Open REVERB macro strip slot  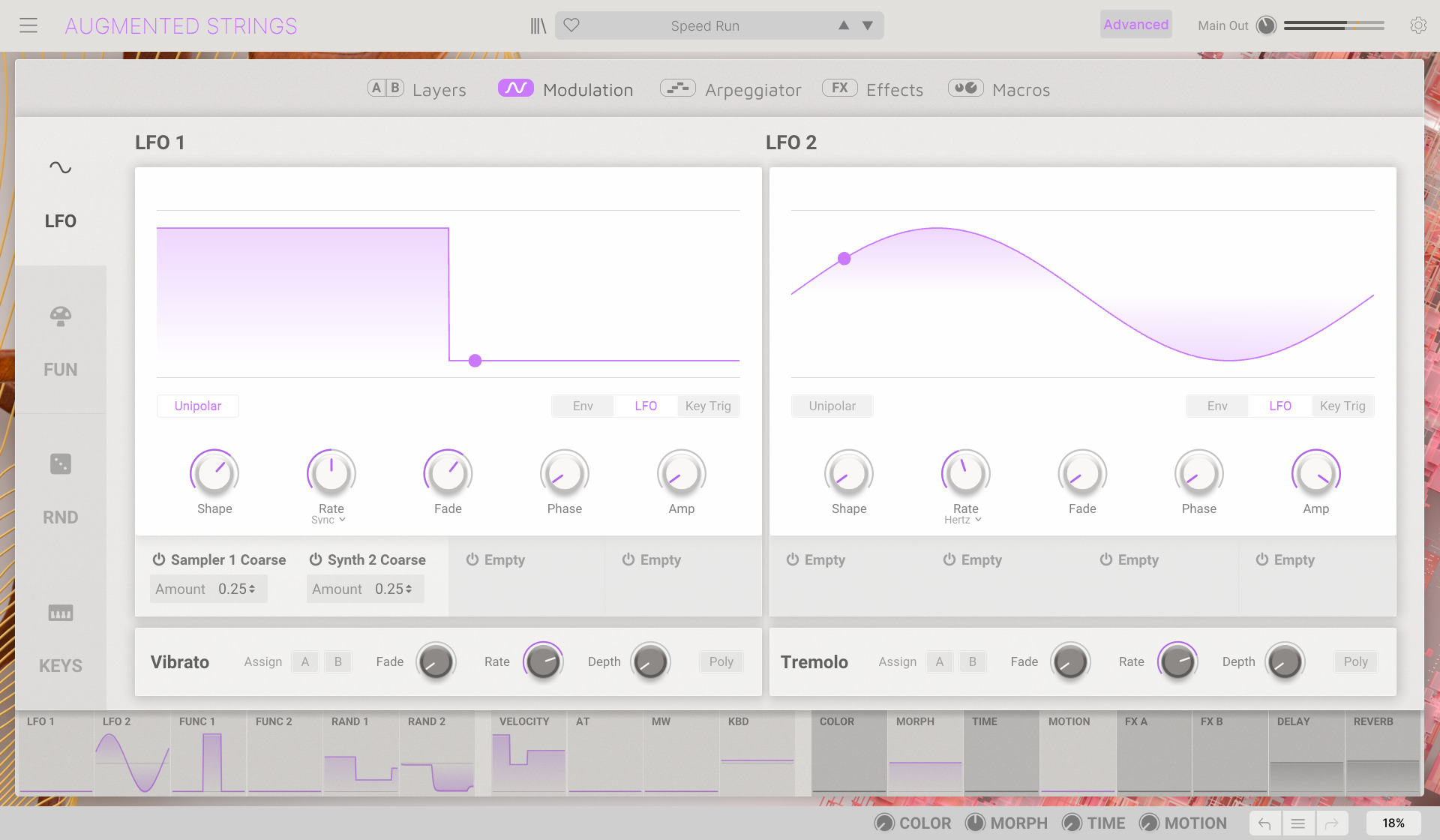coord(1383,754)
